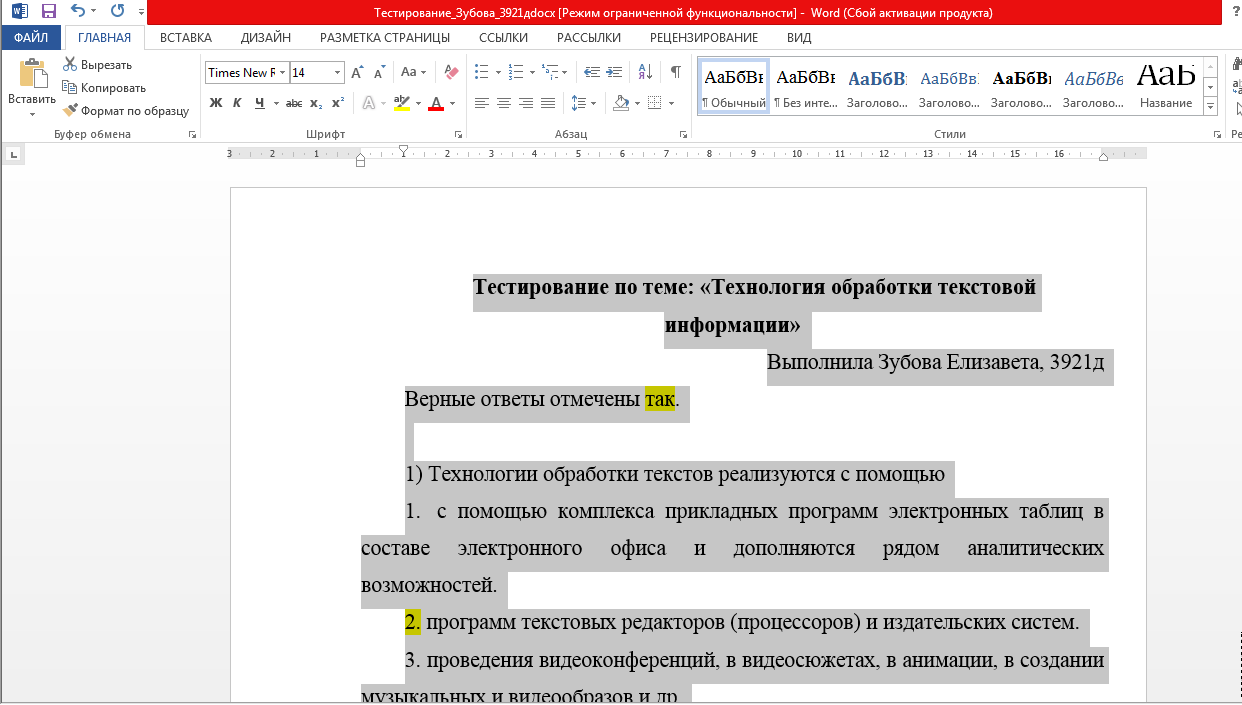Sort text using the A-Я sort icon

click(x=645, y=72)
